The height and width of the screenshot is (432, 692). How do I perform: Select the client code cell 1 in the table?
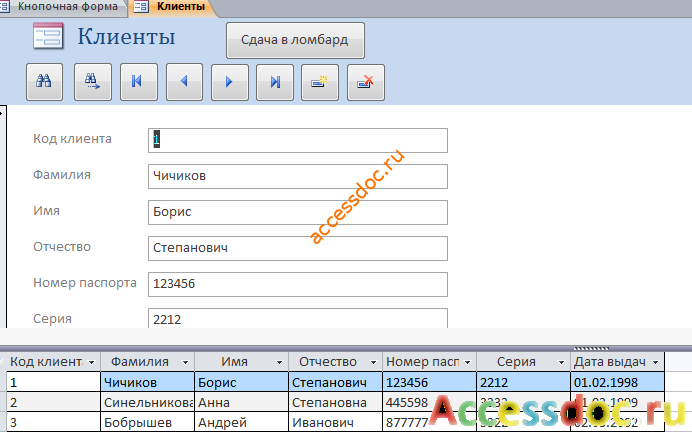[53, 382]
